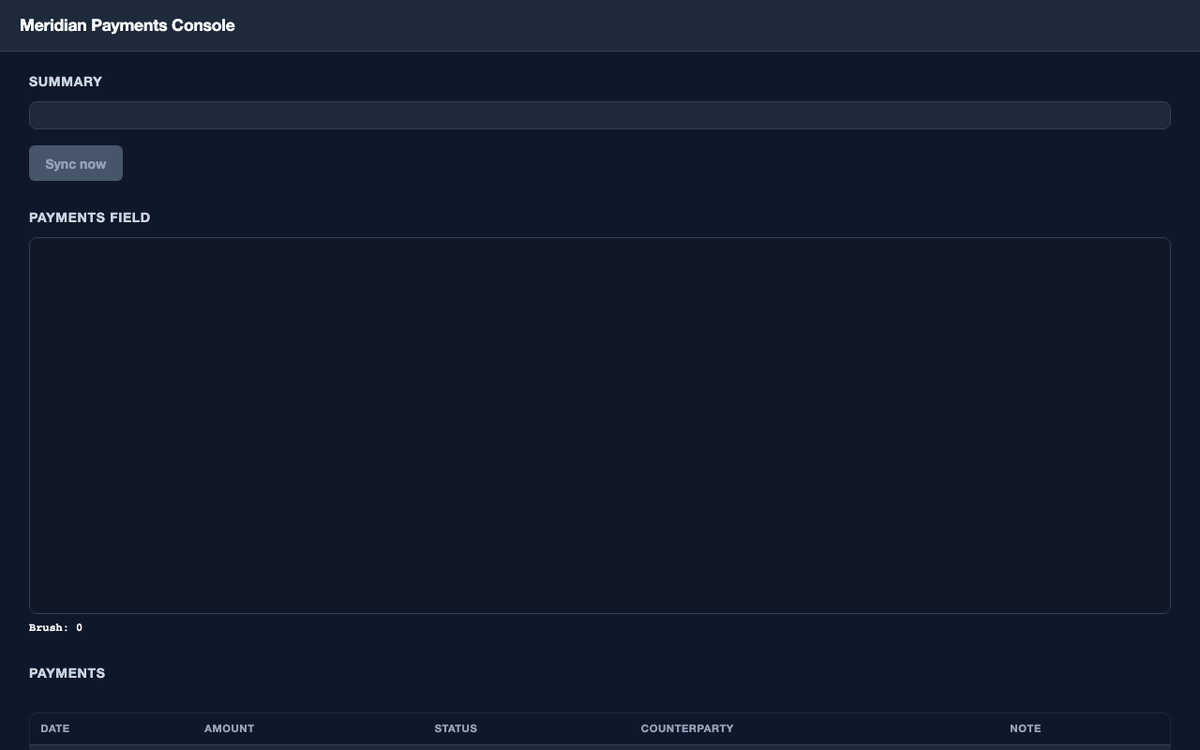Click the "Brush: 0" readout text
1200x750 pixels.
[56, 628]
